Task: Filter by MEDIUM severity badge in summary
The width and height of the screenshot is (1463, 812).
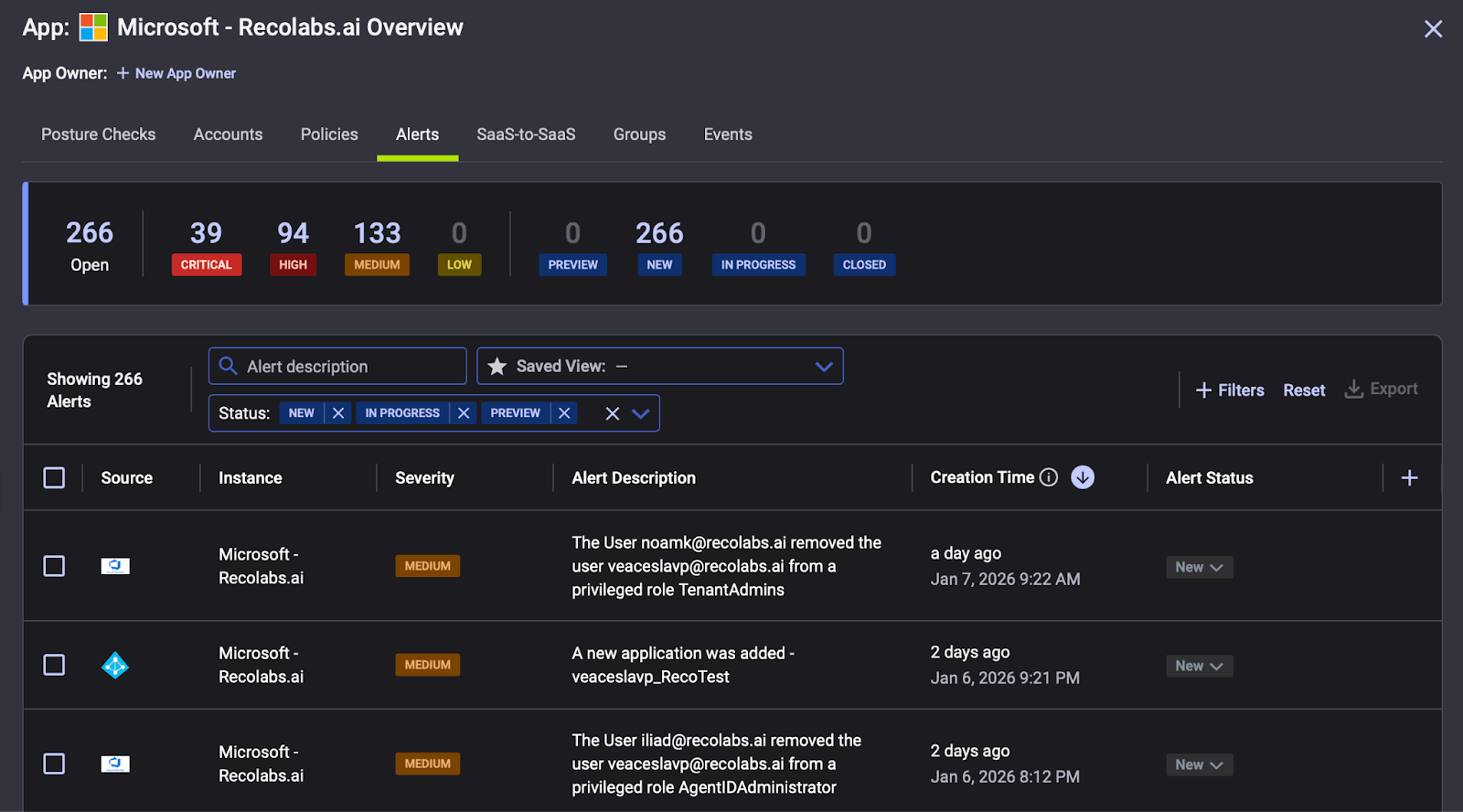Action: 377,264
